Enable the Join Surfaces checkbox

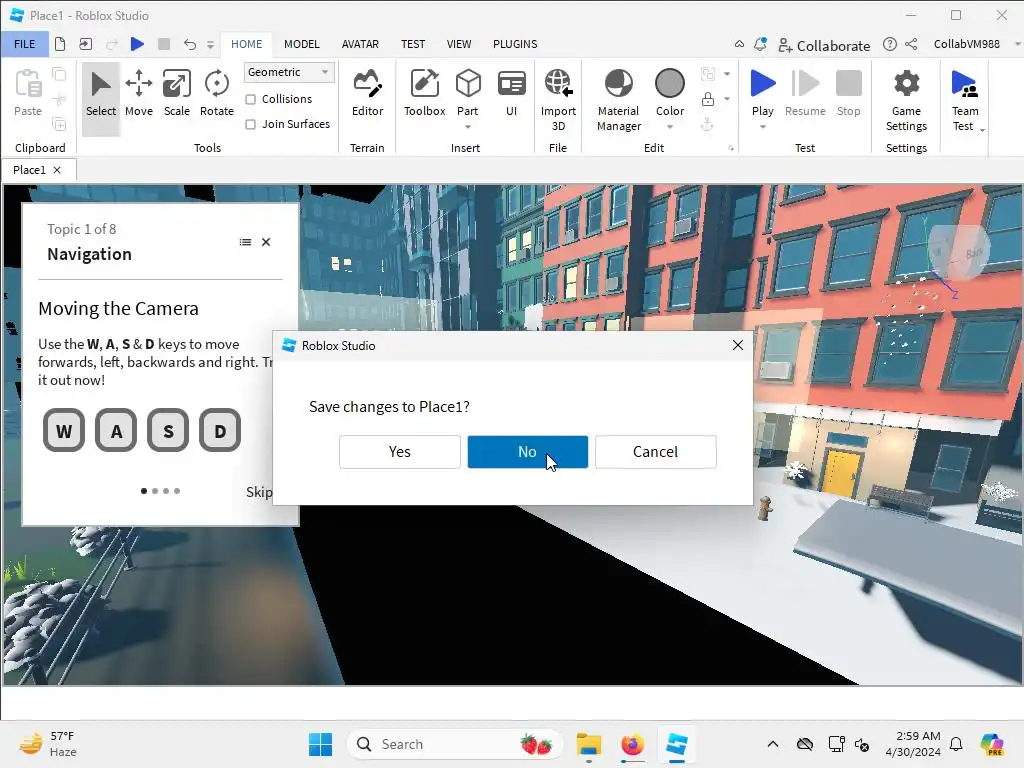[250, 124]
